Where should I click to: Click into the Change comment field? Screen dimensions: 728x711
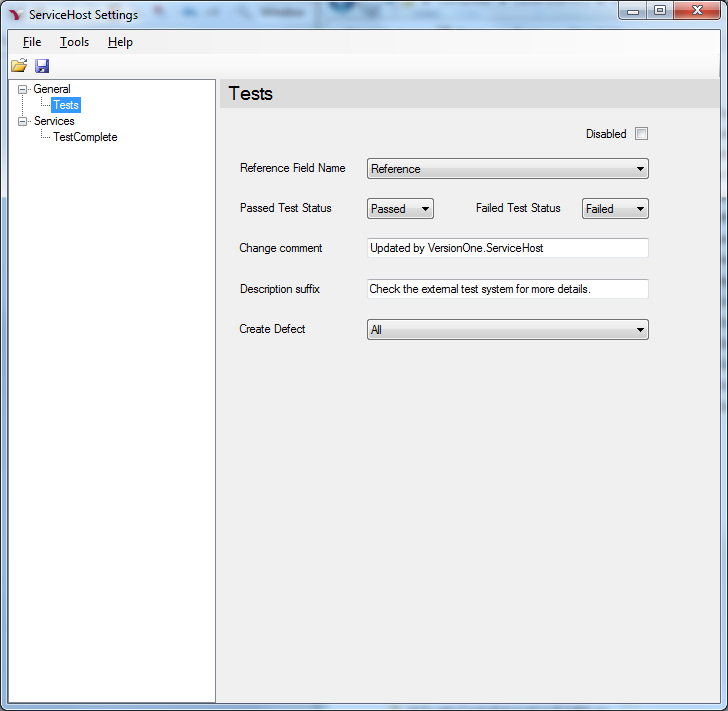pyautogui.click(x=507, y=248)
